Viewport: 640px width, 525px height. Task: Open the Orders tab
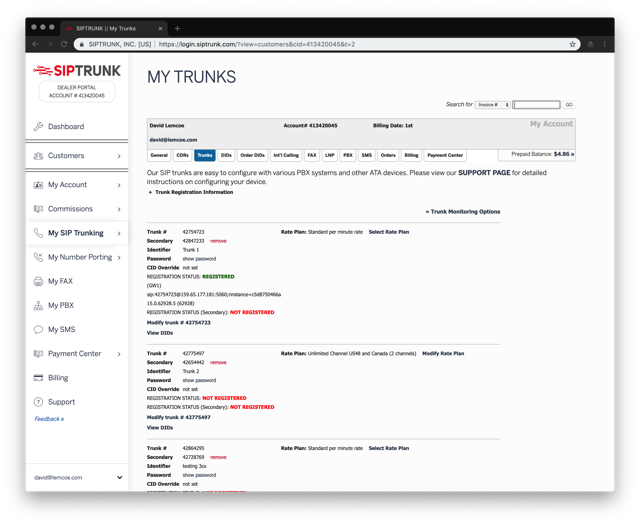[388, 155]
